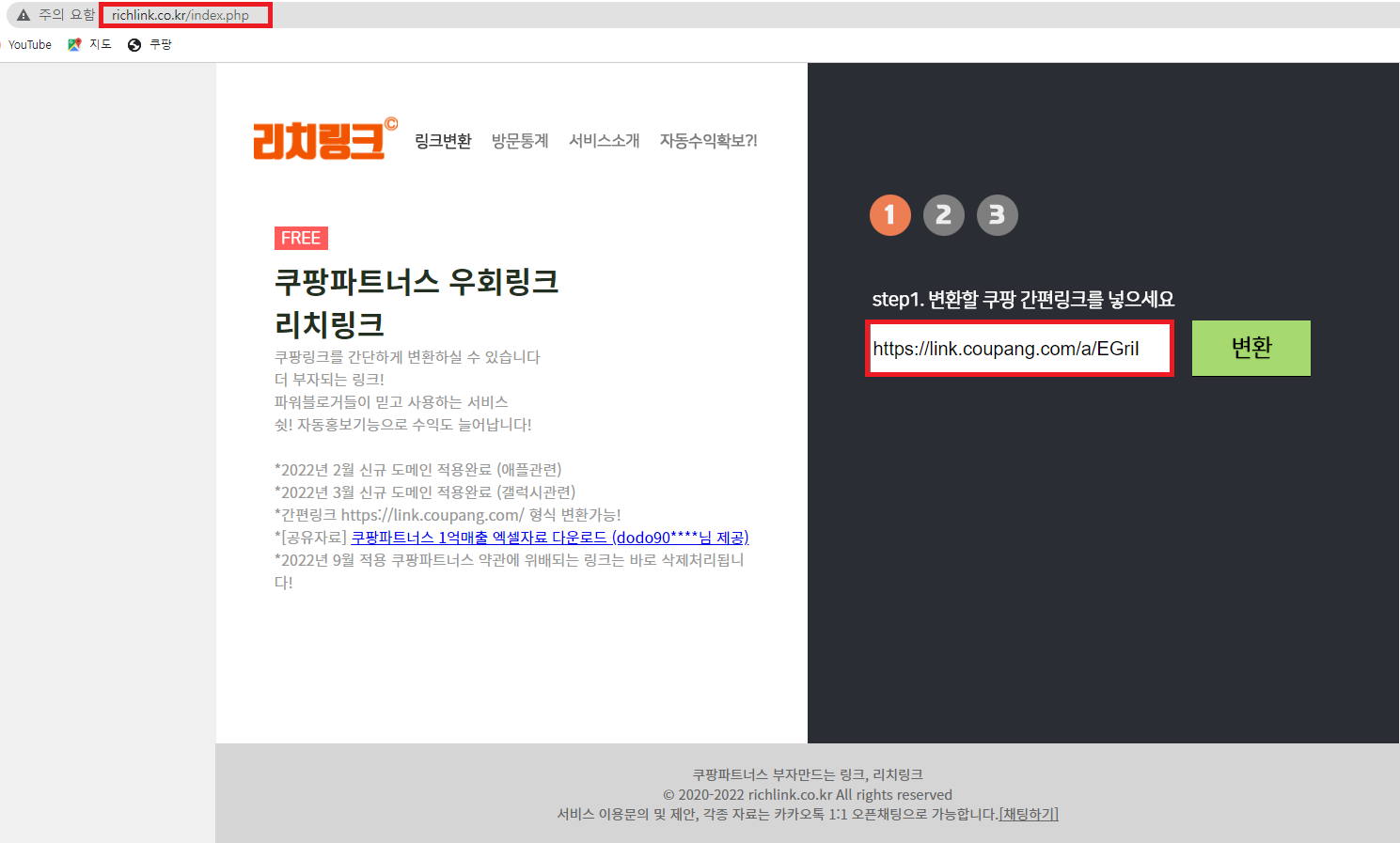Image resolution: width=1400 pixels, height=843 pixels.
Task: Click the 2022년 2월 신규 도메인 notice line
Action: click(418, 470)
